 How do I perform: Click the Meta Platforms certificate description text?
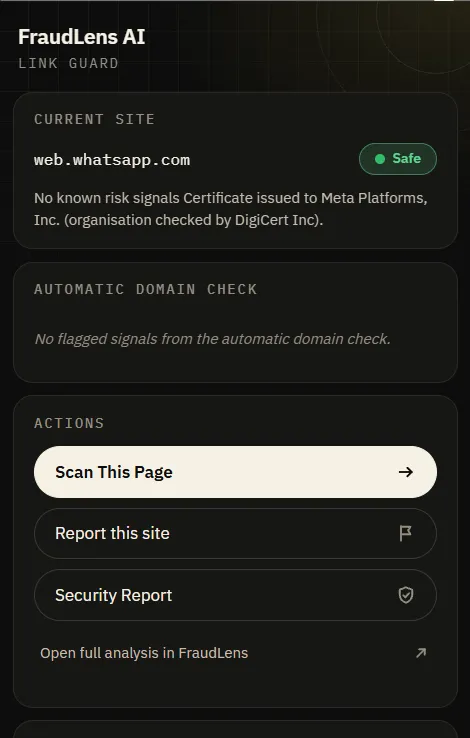[231, 209]
